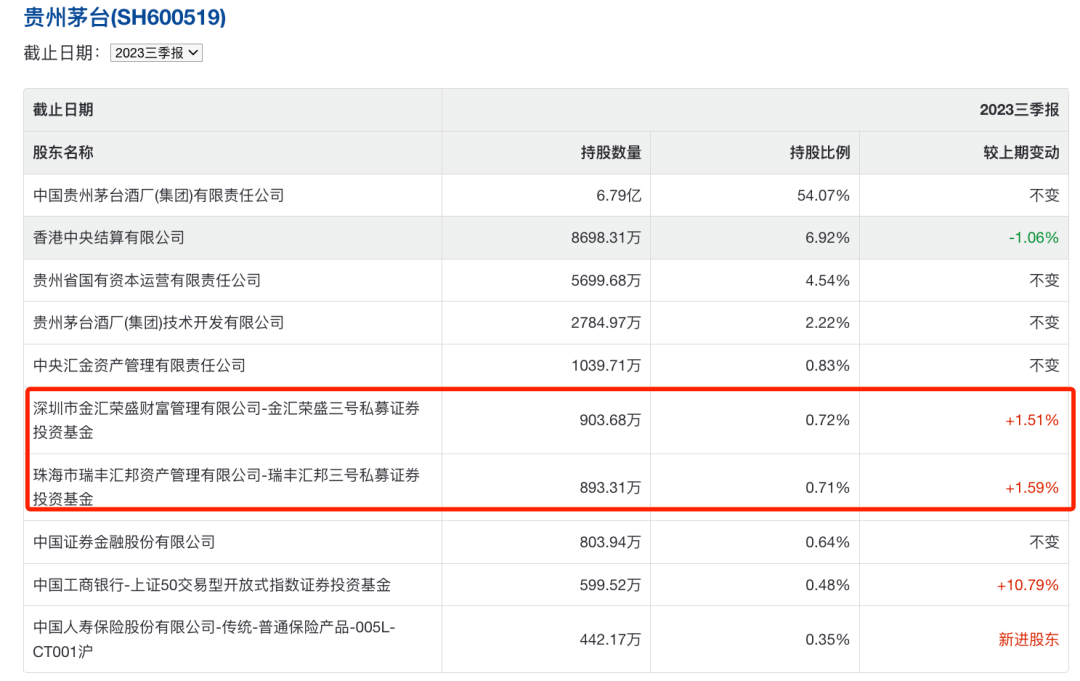Select the 上证50交易型开放式指数证券投资基金 shareholder

point(212,585)
